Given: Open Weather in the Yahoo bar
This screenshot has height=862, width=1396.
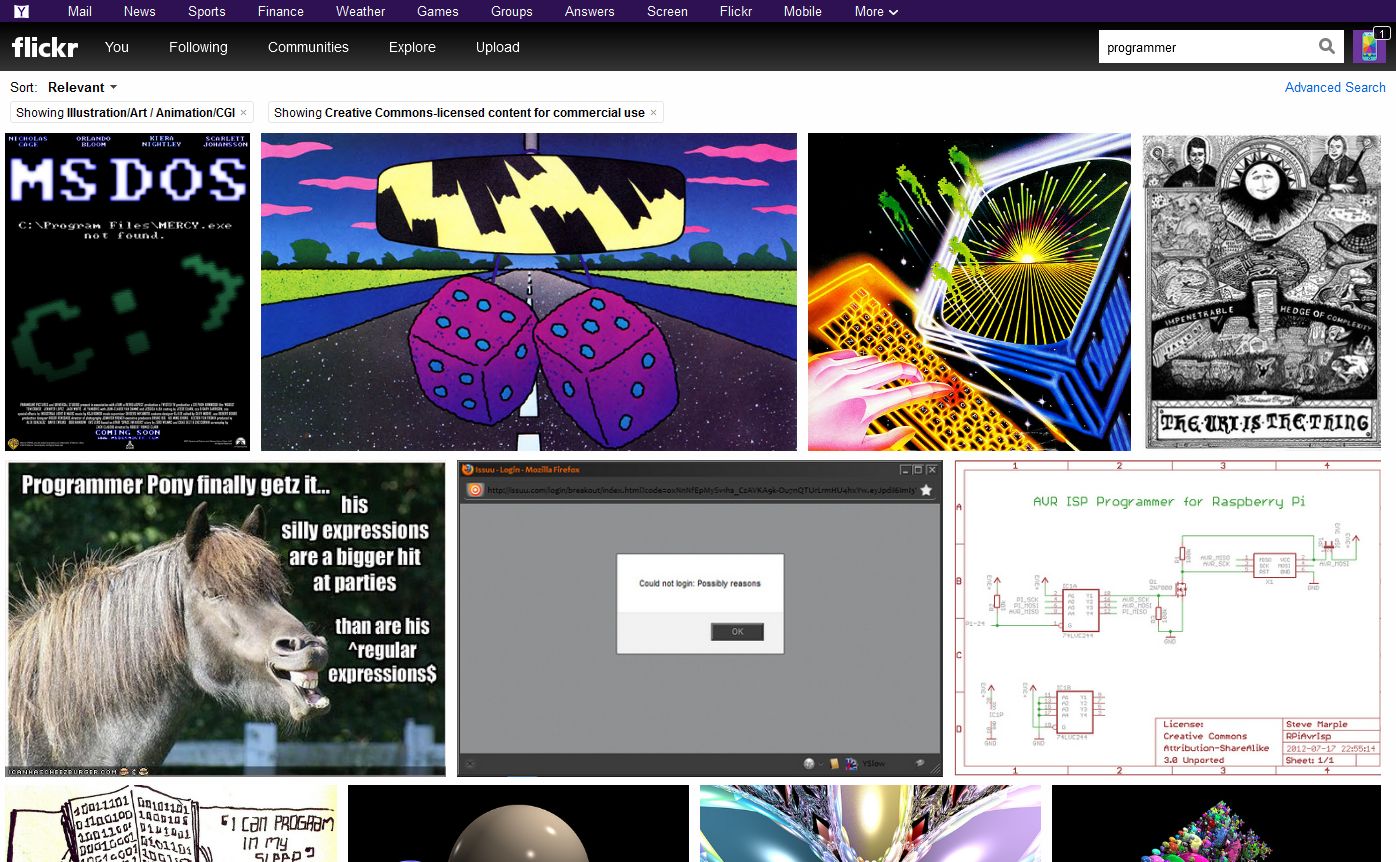Looking at the screenshot, I should pos(361,12).
